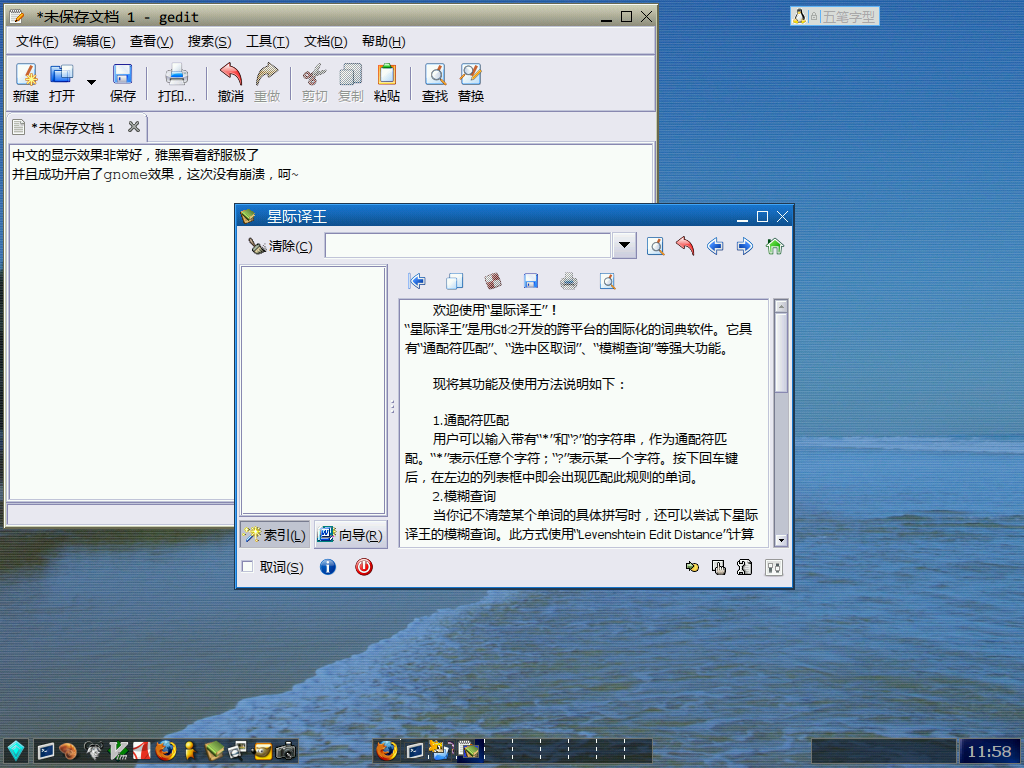Enable the 取词(S) scan checkbox
The height and width of the screenshot is (768, 1024).
pos(248,567)
